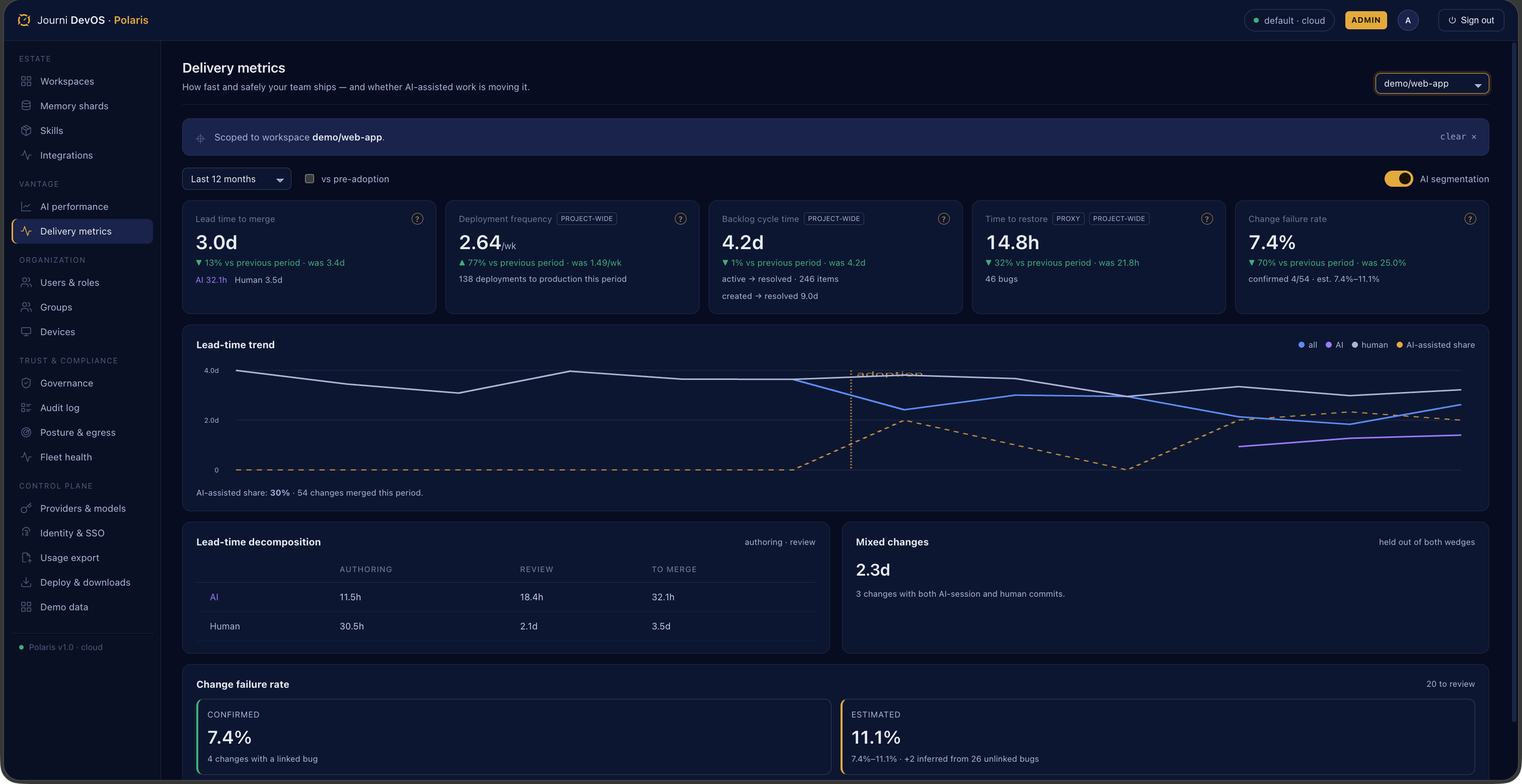Click '138 deployments to production this period'

[543, 279]
